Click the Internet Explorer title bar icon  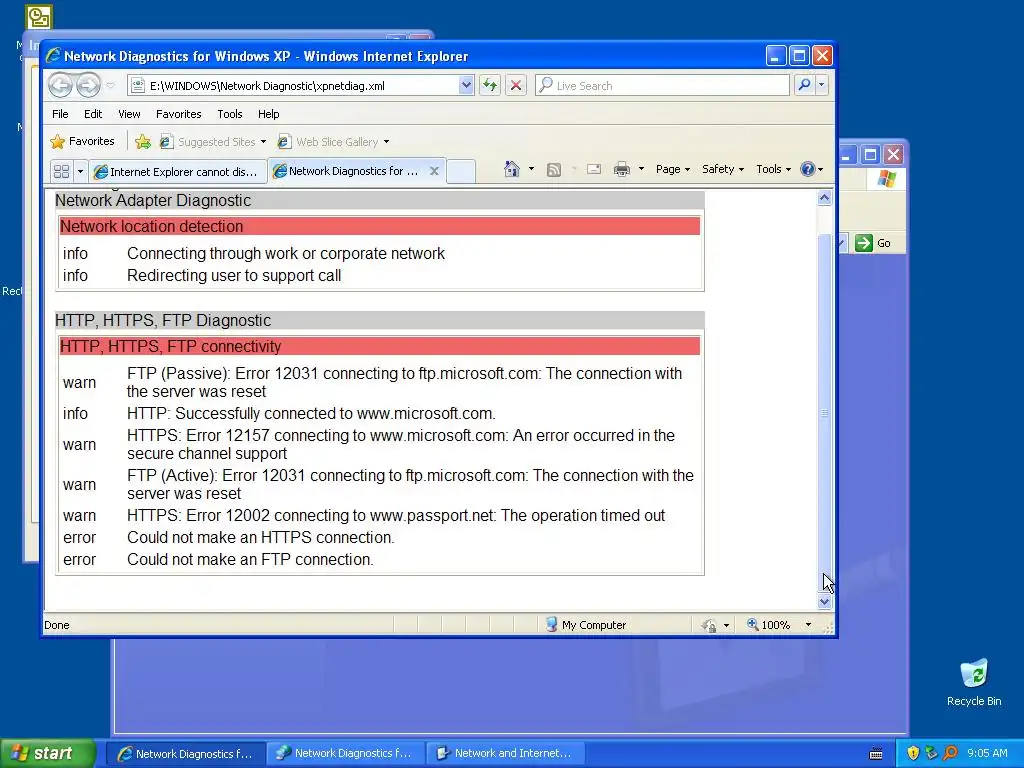(x=53, y=56)
